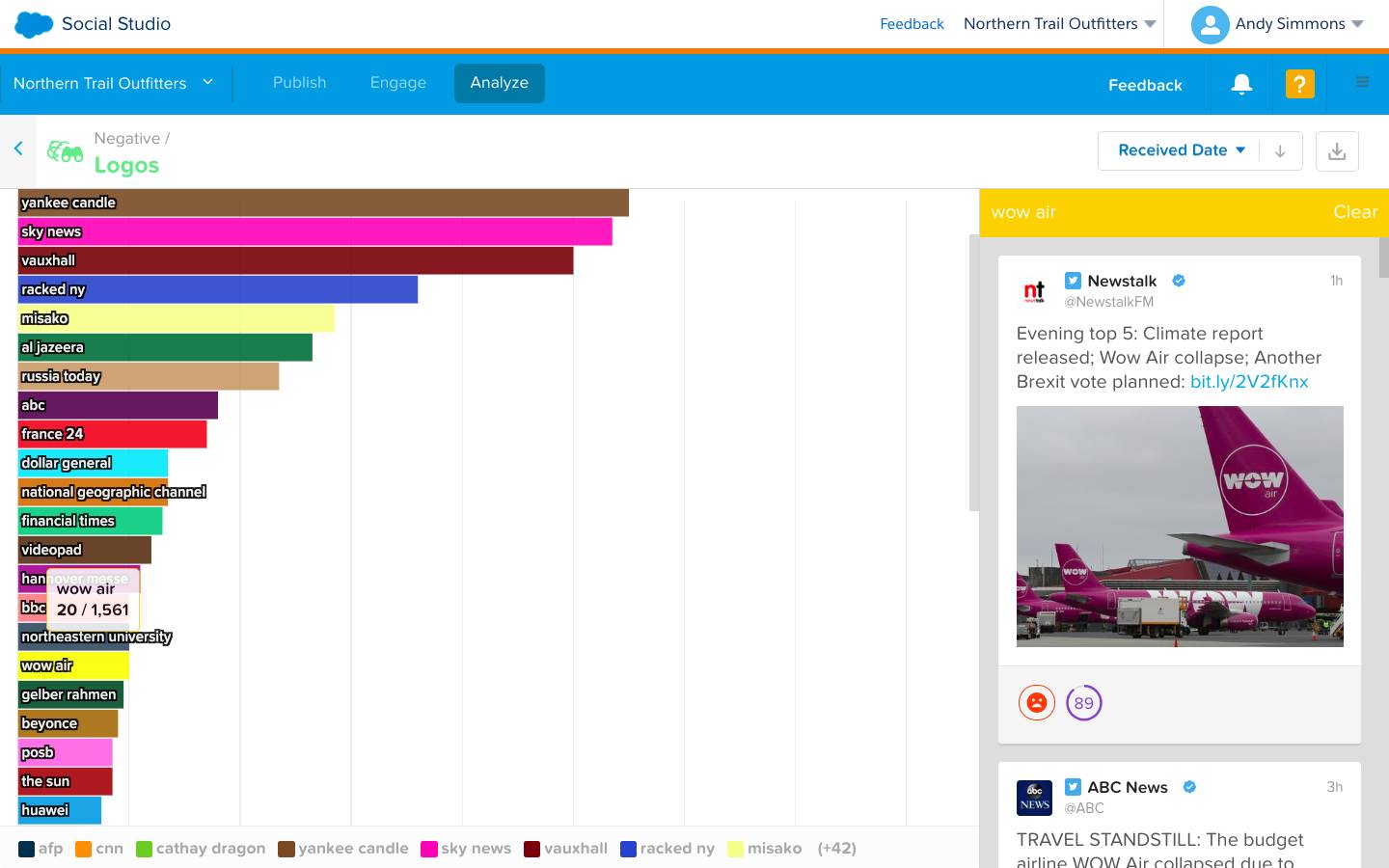Click the financial times bar
The height and width of the screenshot is (868, 1389).
(x=90, y=521)
